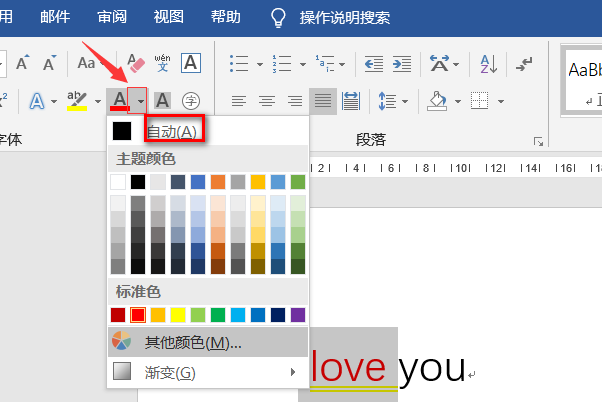Pick standard green color swatch

click(x=218, y=315)
